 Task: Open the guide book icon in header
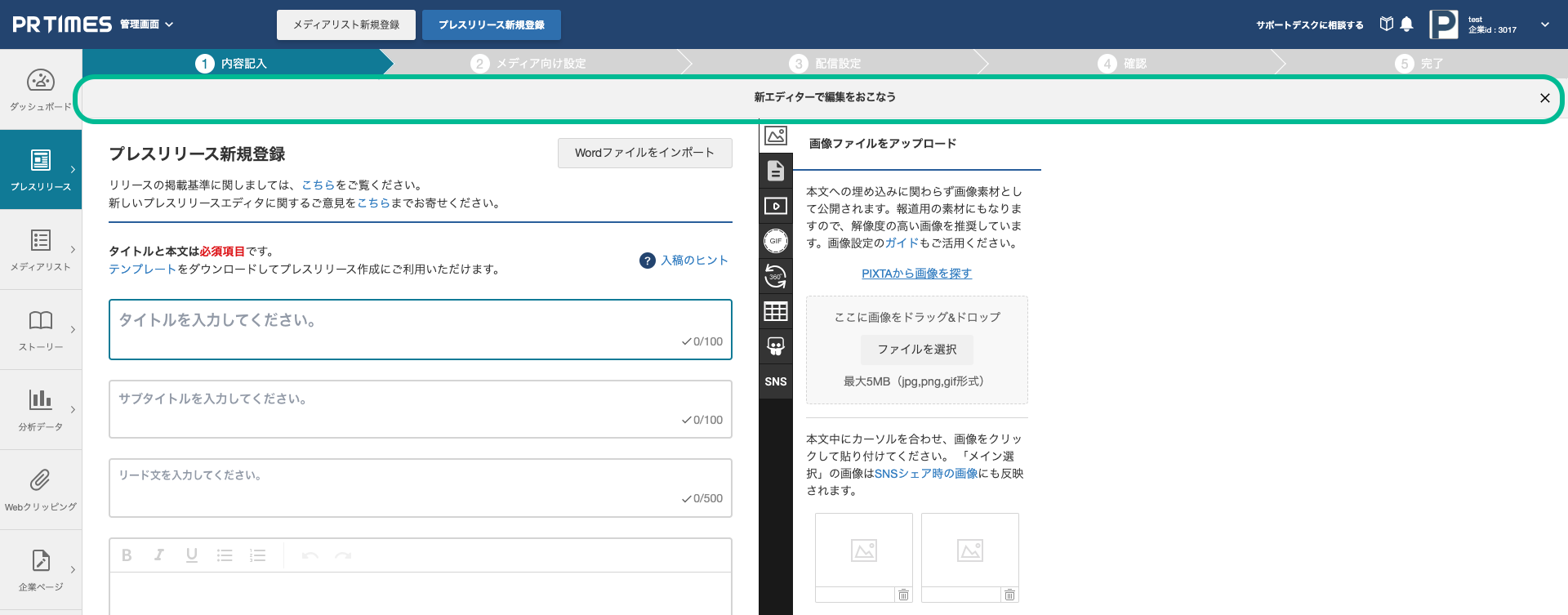(x=1386, y=24)
